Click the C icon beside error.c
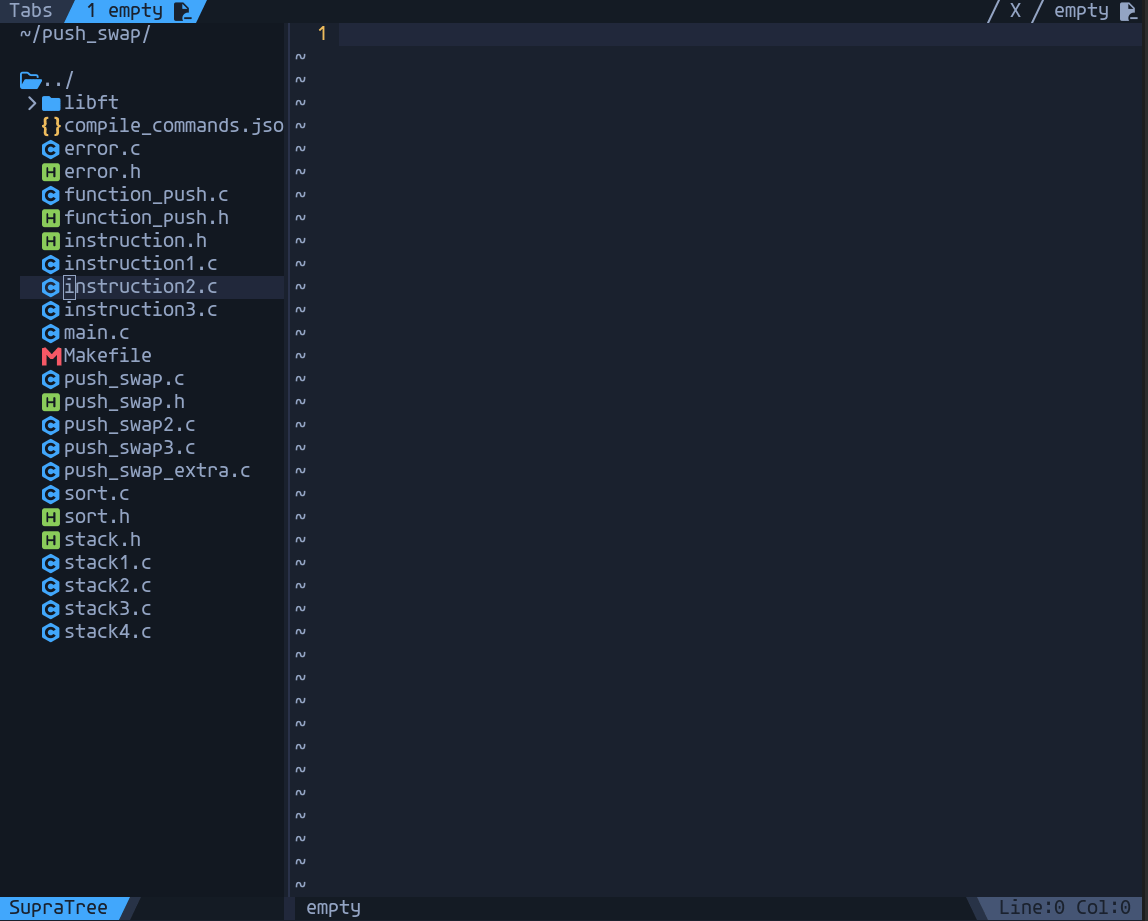 pyautogui.click(x=51, y=149)
